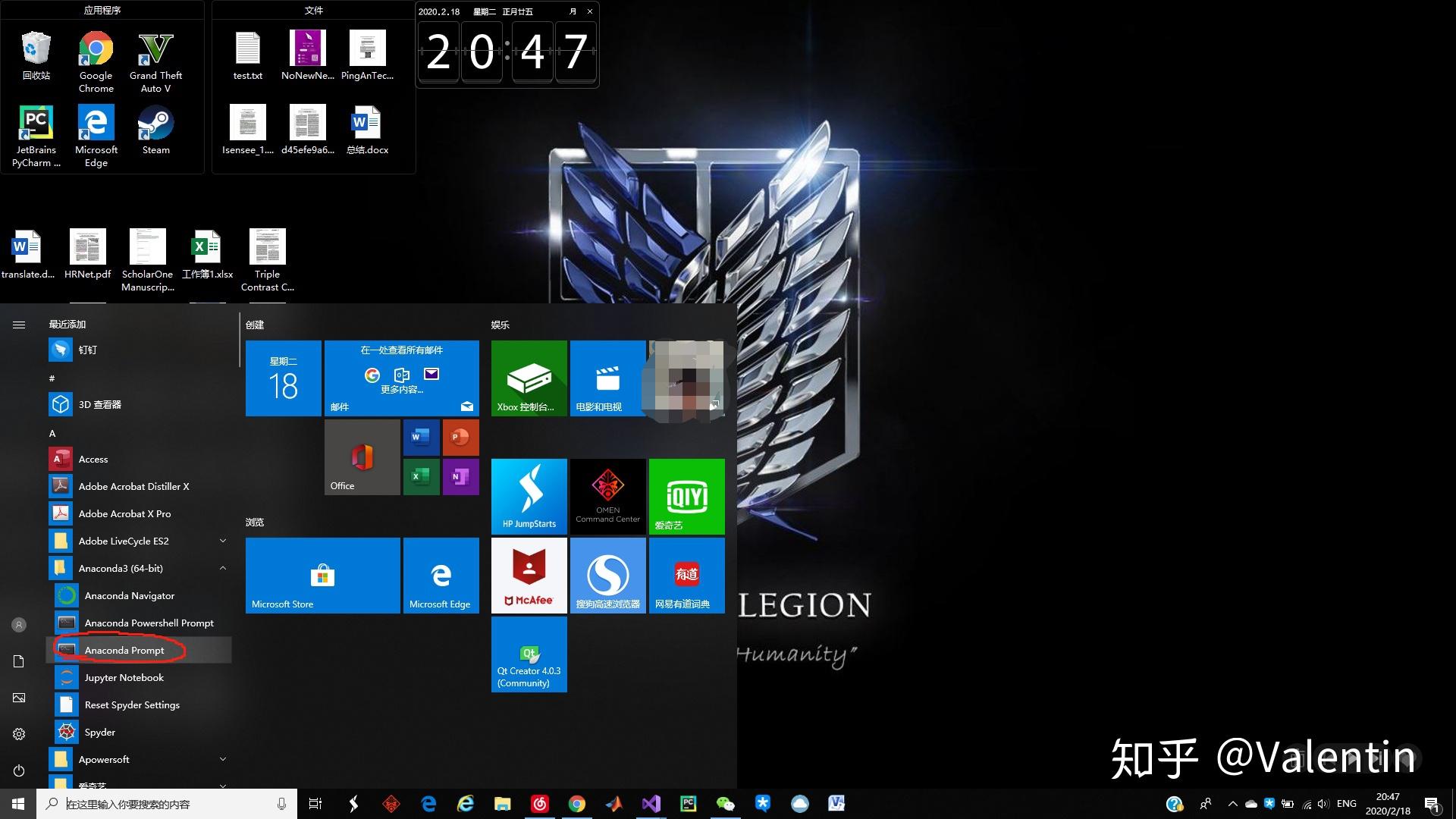Open the Microsoft Store tile
This screenshot has width=1456, height=819.
323,576
